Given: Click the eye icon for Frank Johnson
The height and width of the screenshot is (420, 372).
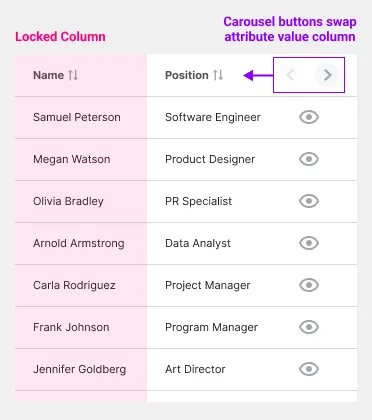Looking at the screenshot, I should point(309,327).
